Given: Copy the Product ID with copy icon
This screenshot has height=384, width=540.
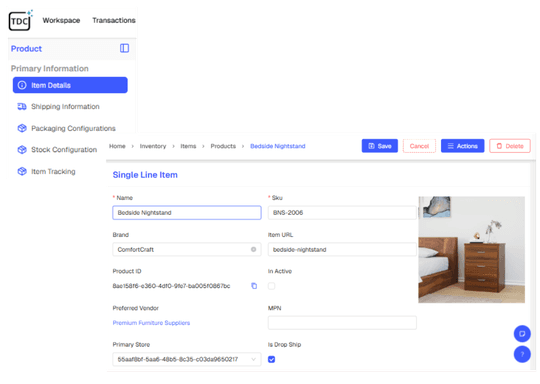Looking at the screenshot, I should point(254,286).
